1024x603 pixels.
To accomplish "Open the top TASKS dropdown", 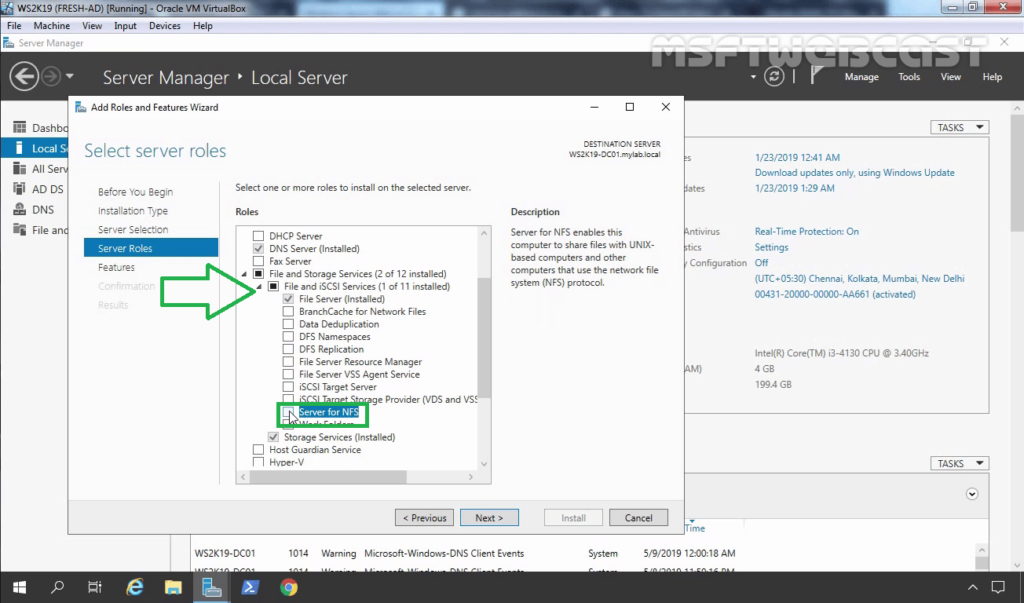I will click(960, 127).
